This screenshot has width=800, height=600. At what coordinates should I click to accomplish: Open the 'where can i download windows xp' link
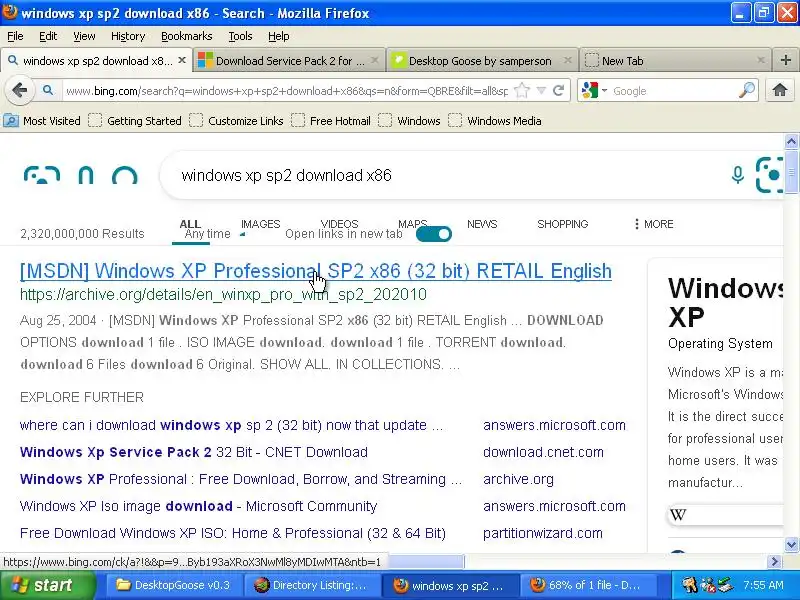[x=231, y=425]
